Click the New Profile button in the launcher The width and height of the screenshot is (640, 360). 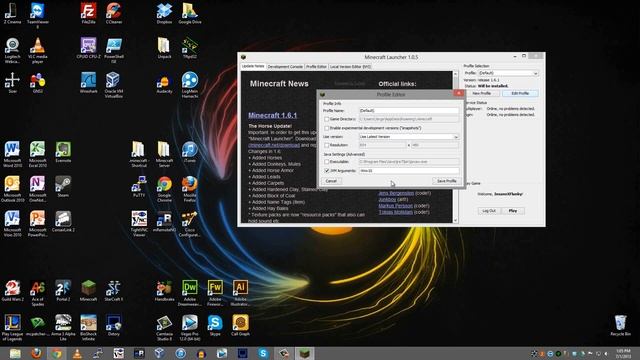pyautogui.click(x=481, y=93)
